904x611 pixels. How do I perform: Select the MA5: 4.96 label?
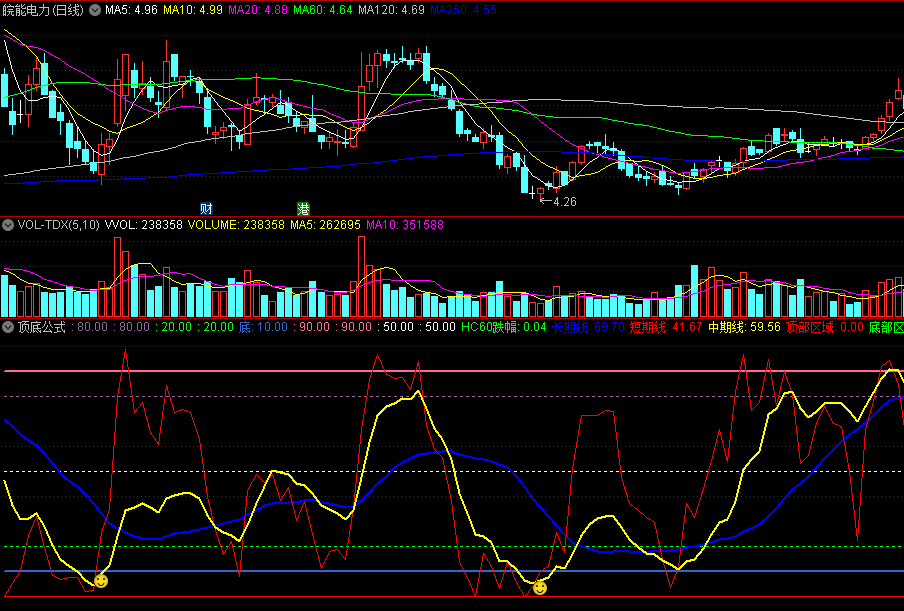pyautogui.click(x=131, y=10)
